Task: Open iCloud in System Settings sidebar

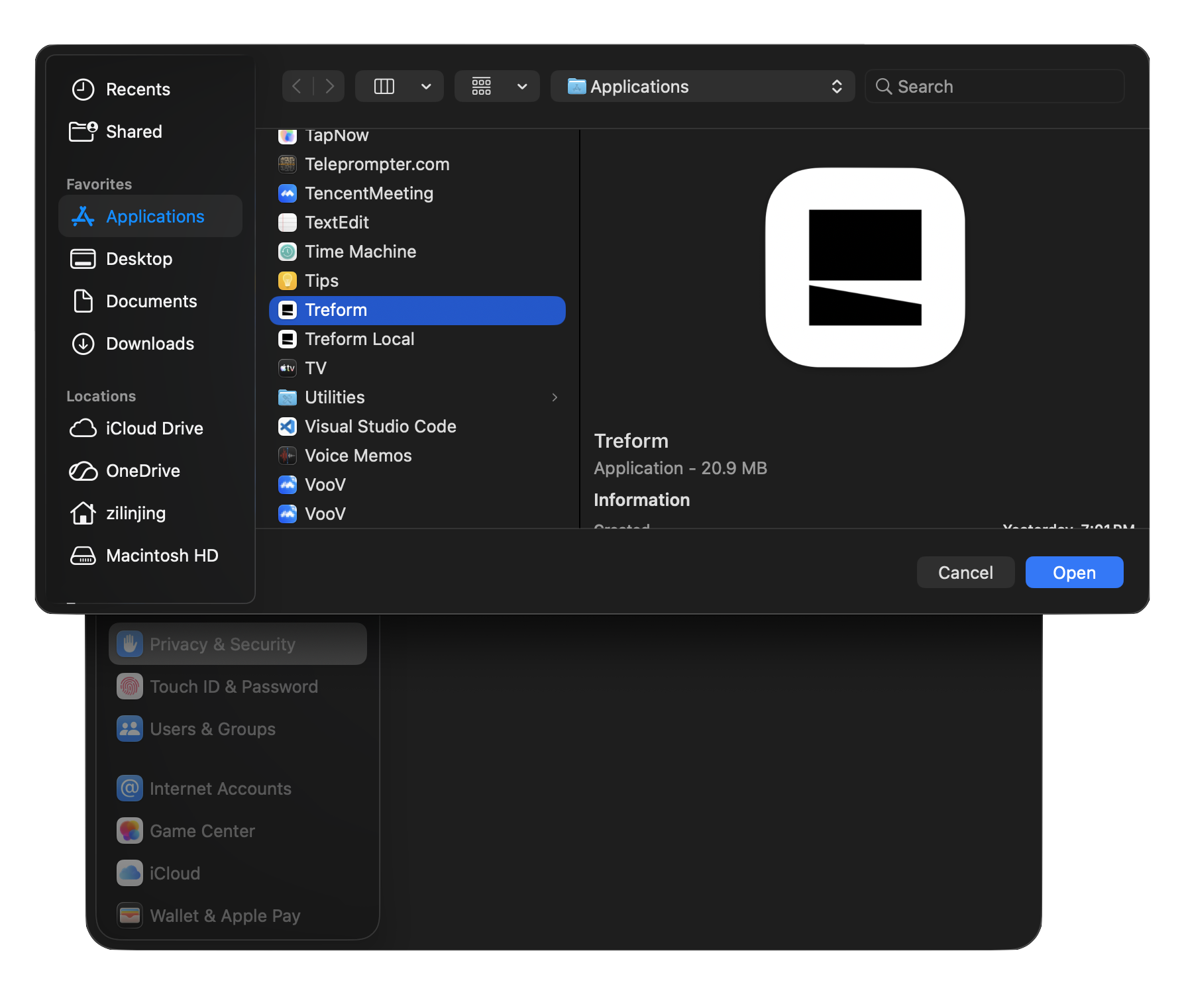Action: tap(238, 874)
